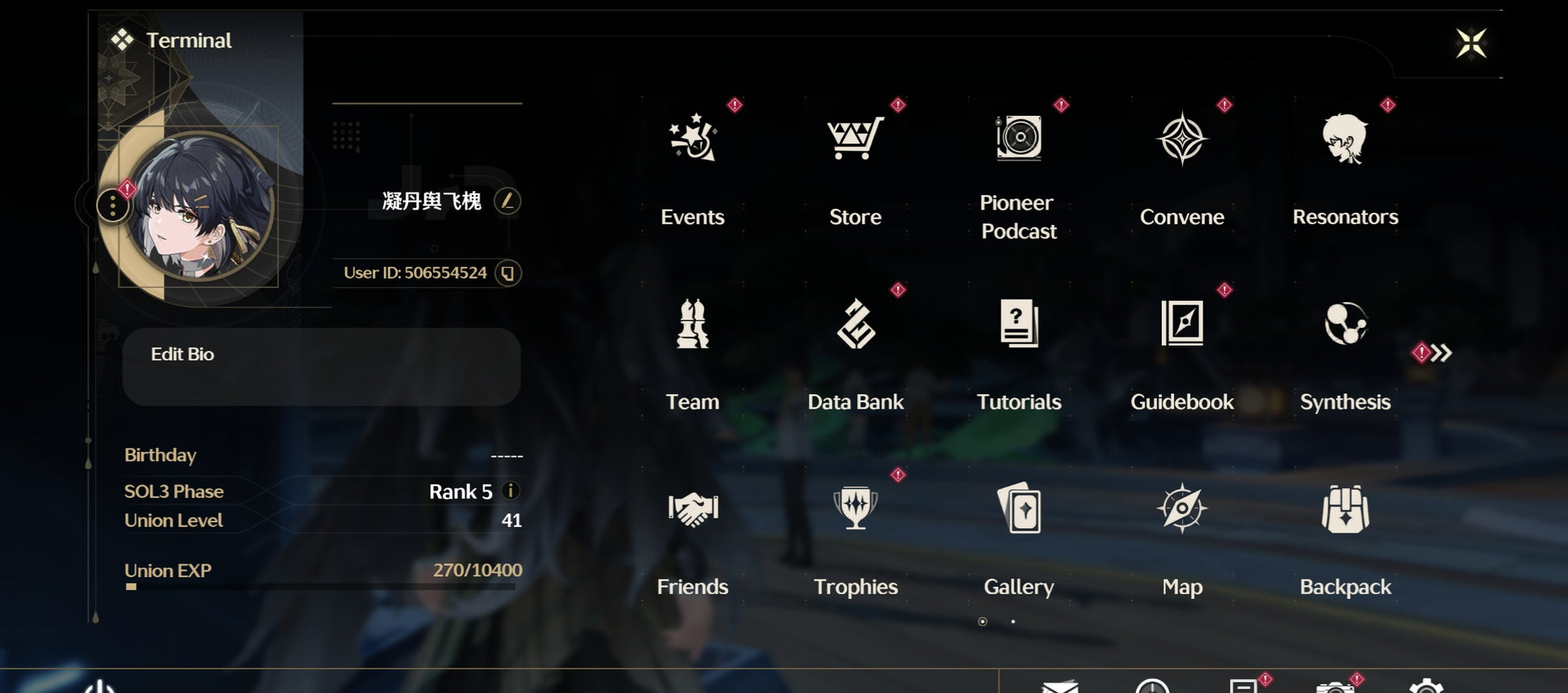
Task: Open the Trophies cup icon
Action: (855, 508)
